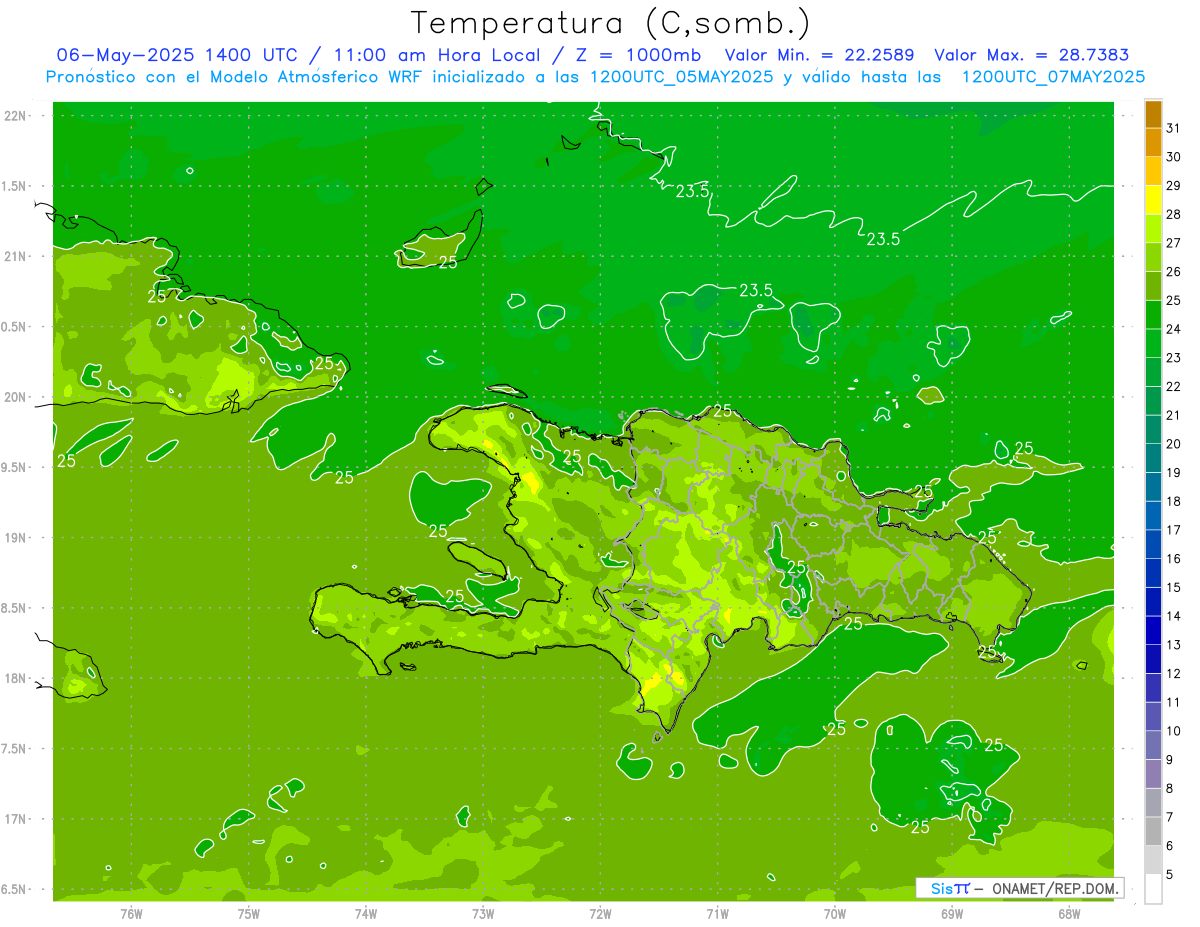1200x927 pixels.
Task: Click the "SisTT – ONAMET/REP.DOM." credit label
Action: click(1020, 888)
